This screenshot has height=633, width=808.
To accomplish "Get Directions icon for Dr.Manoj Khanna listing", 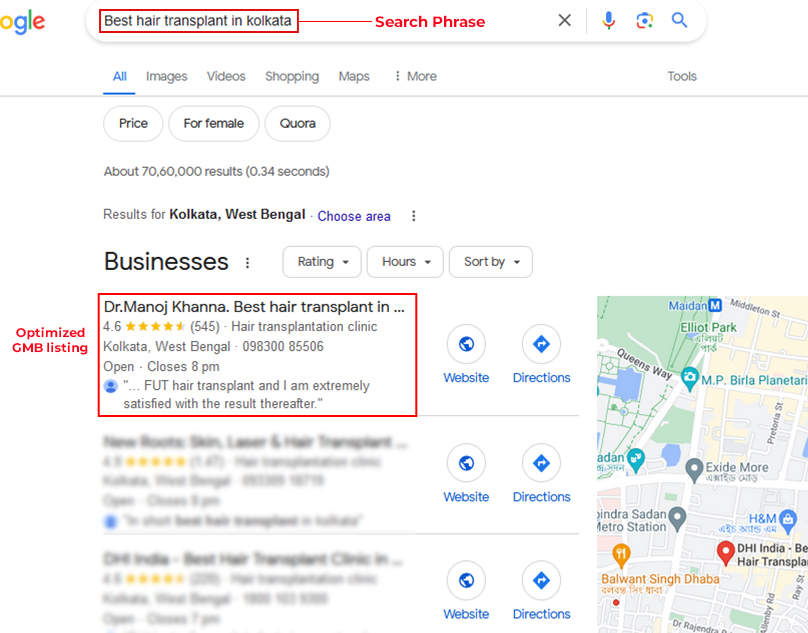I will point(541,344).
